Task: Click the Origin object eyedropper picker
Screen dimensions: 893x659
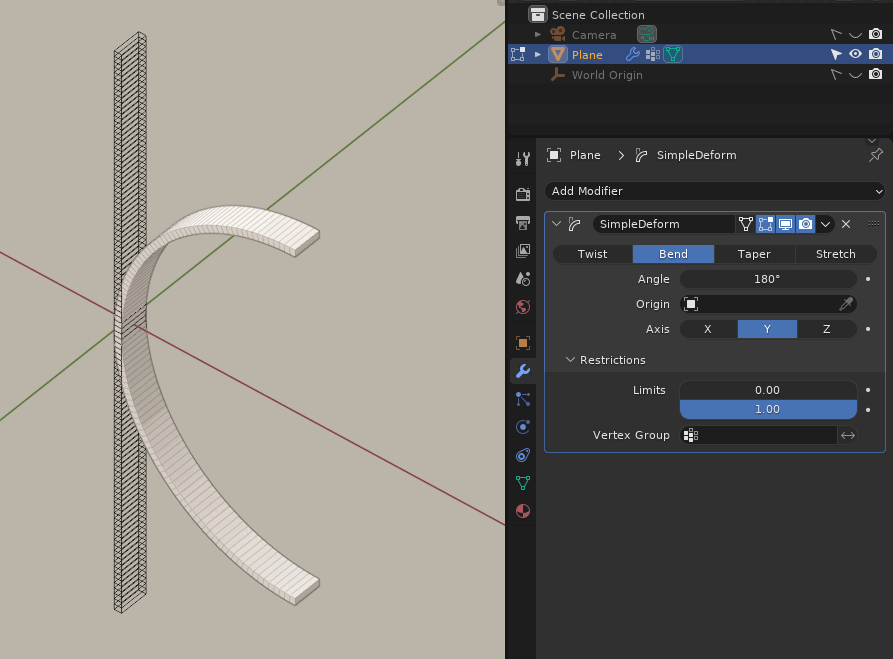Action: 847,304
